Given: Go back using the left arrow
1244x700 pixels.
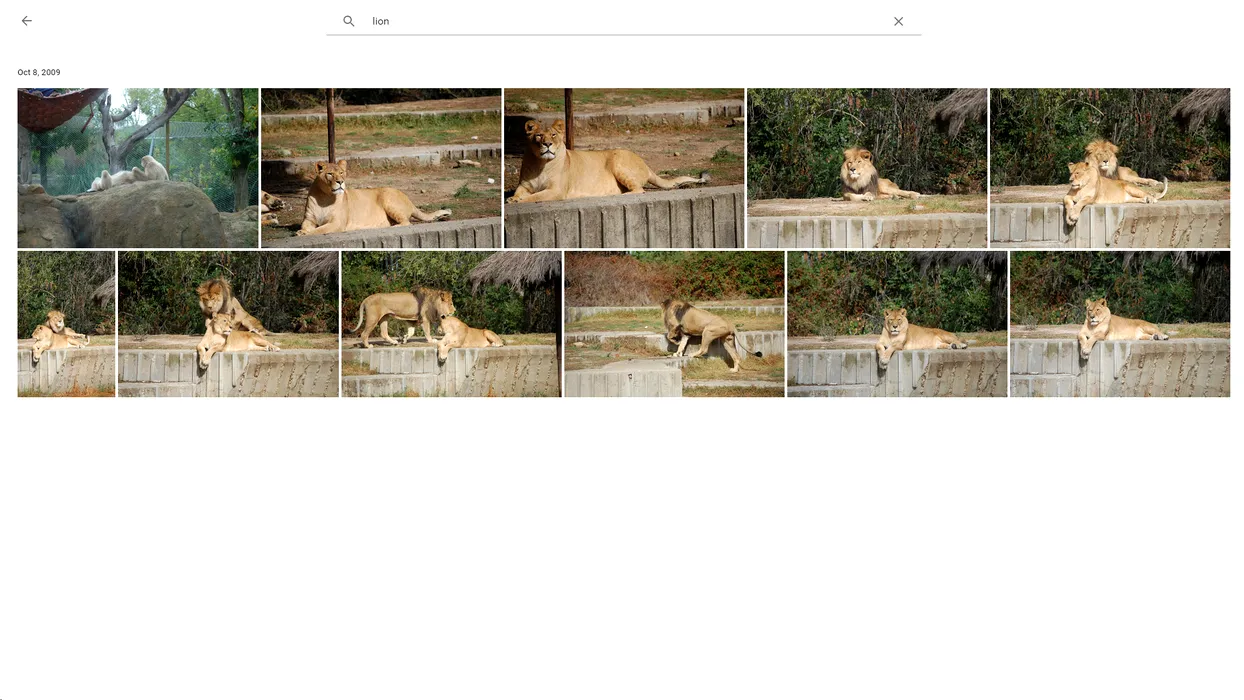Looking at the screenshot, I should click(27, 21).
